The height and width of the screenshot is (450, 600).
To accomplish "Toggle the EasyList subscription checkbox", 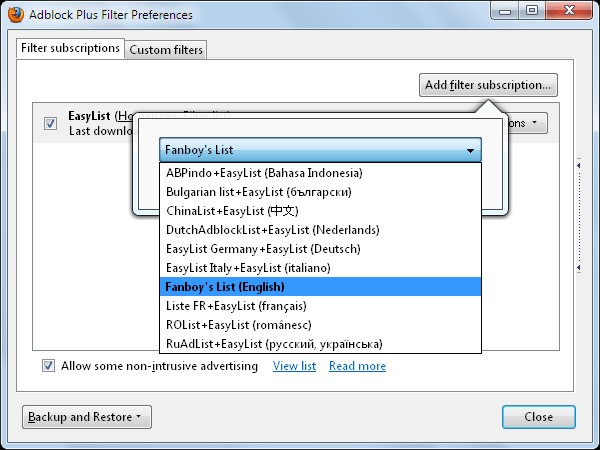I will tap(50, 123).
